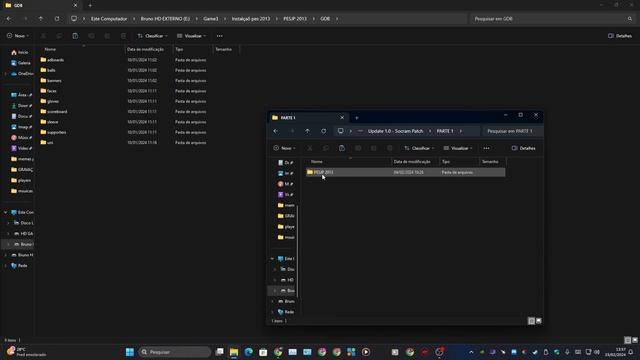Show hidden system tray icons
The height and width of the screenshot is (360, 640).
(x=471, y=352)
